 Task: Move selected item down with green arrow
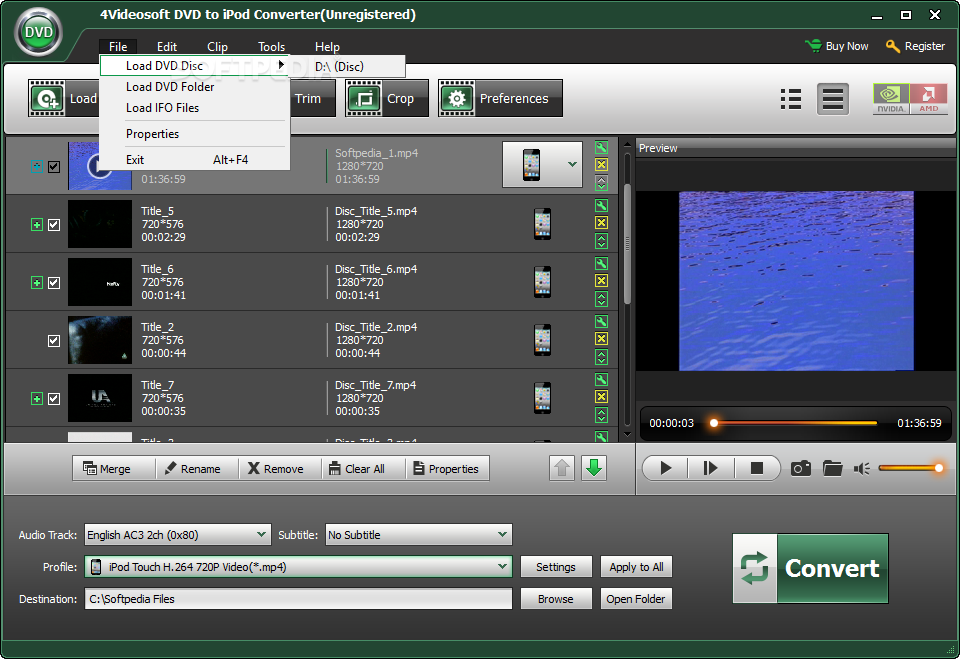pyautogui.click(x=594, y=469)
